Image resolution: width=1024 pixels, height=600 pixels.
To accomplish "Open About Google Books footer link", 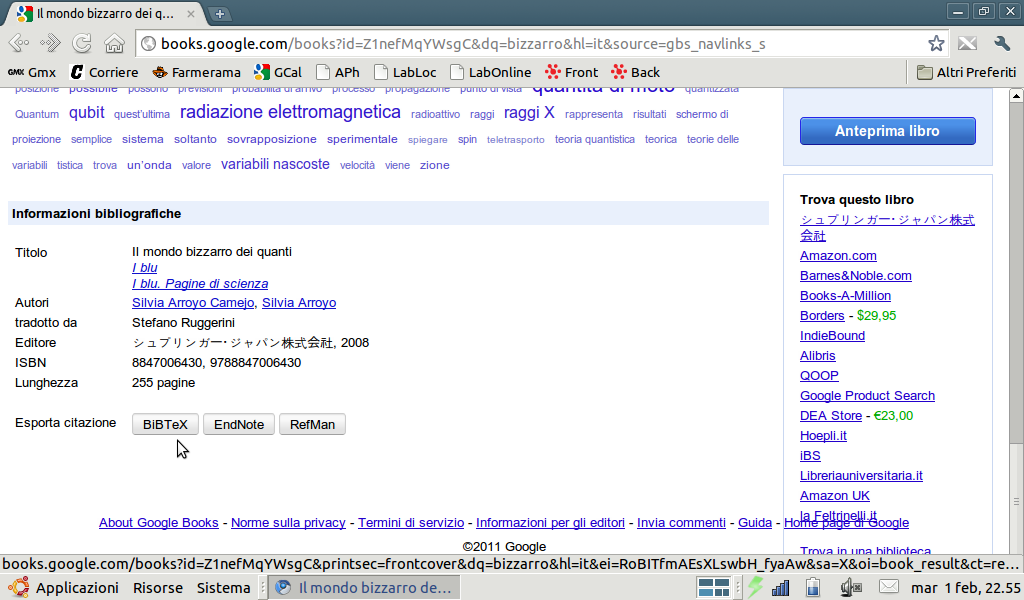I will click(159, 523).
